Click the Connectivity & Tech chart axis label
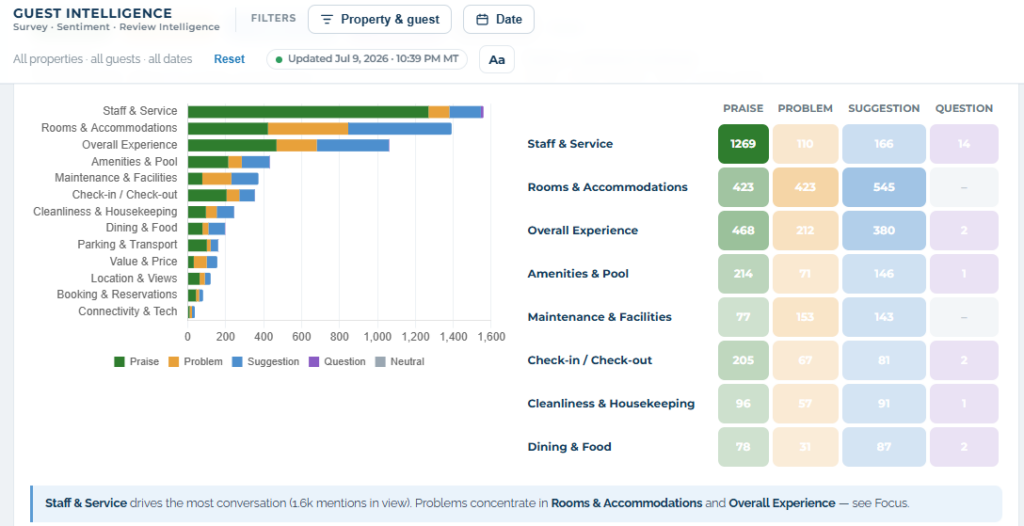The image size is (1024, 526). [x=127, y=312]
